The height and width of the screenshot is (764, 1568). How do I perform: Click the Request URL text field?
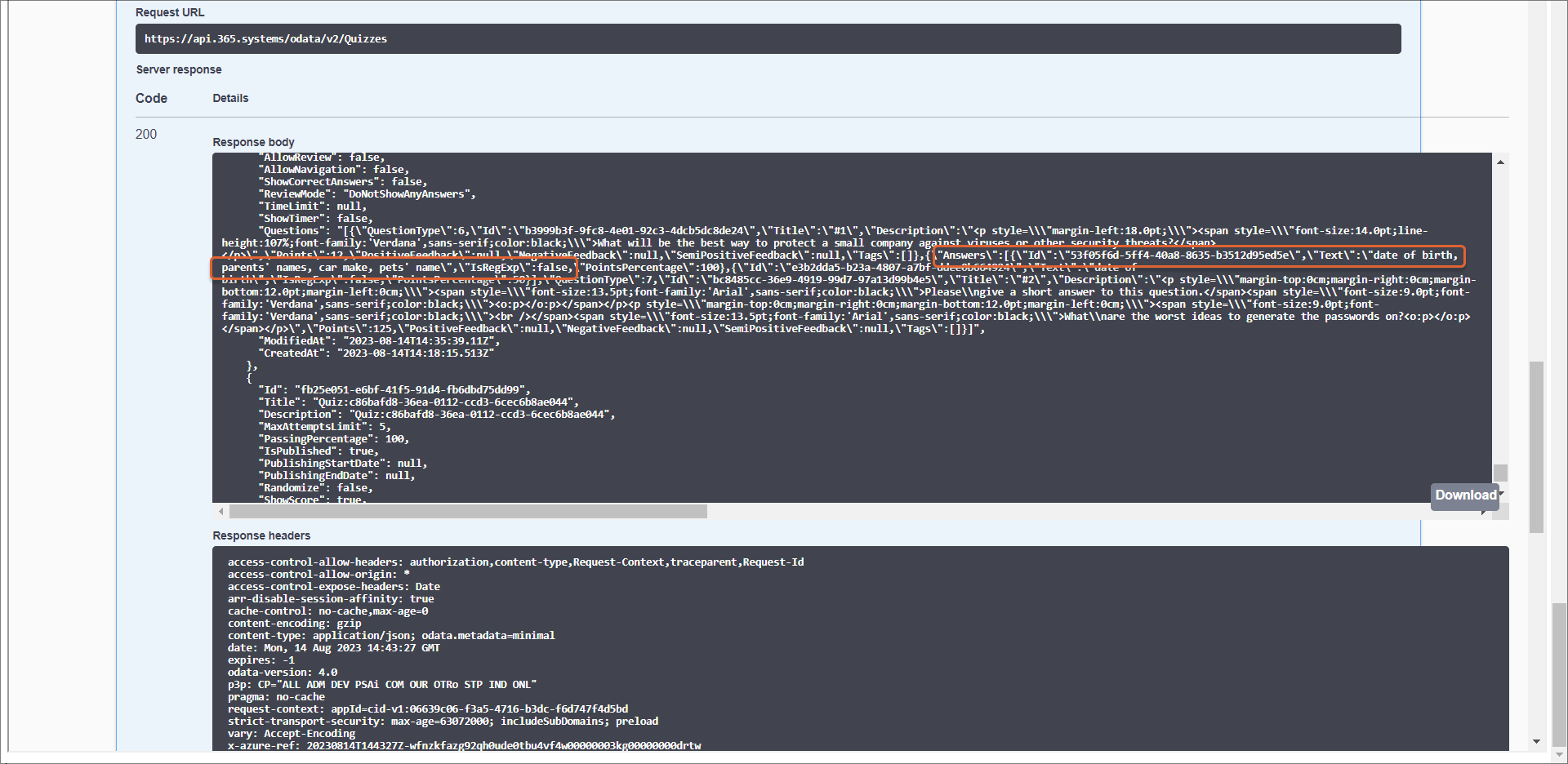click(768, 39)
